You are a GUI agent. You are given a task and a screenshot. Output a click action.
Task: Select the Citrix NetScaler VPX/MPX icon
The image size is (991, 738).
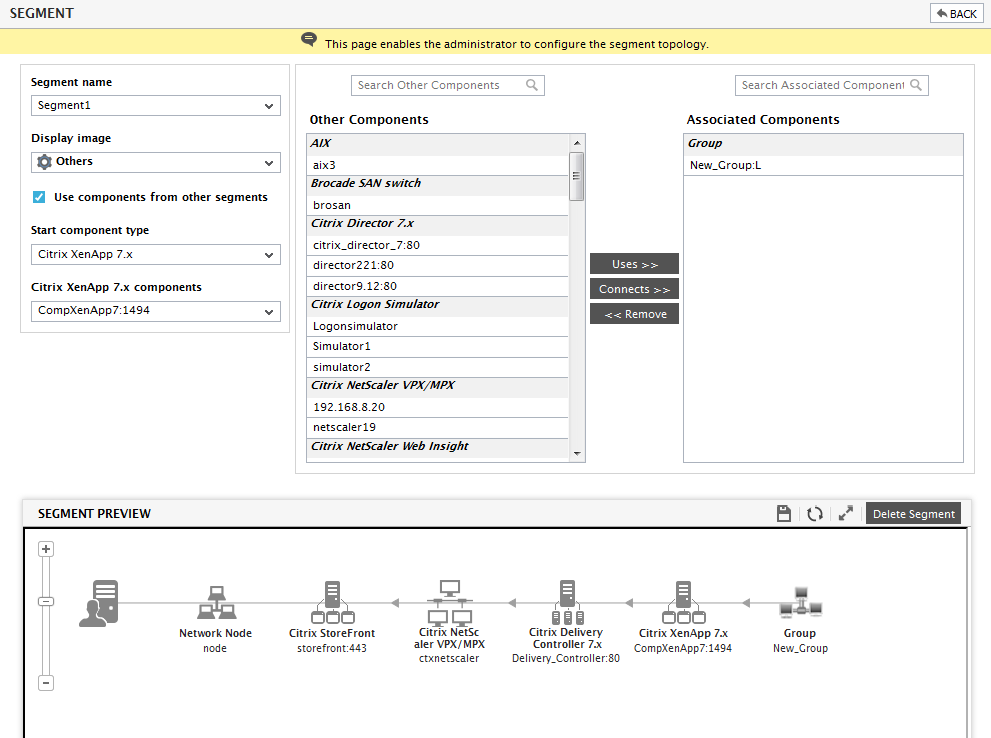click(x=449, y=602)
